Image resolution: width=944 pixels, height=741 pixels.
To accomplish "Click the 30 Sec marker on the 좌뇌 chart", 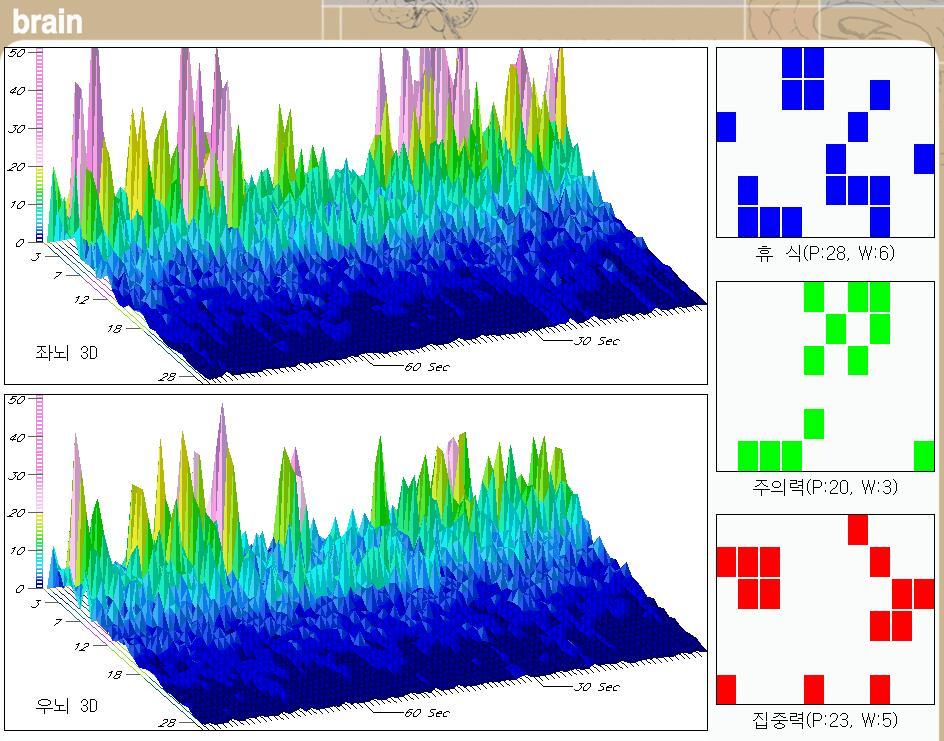I will pos(595,341).
